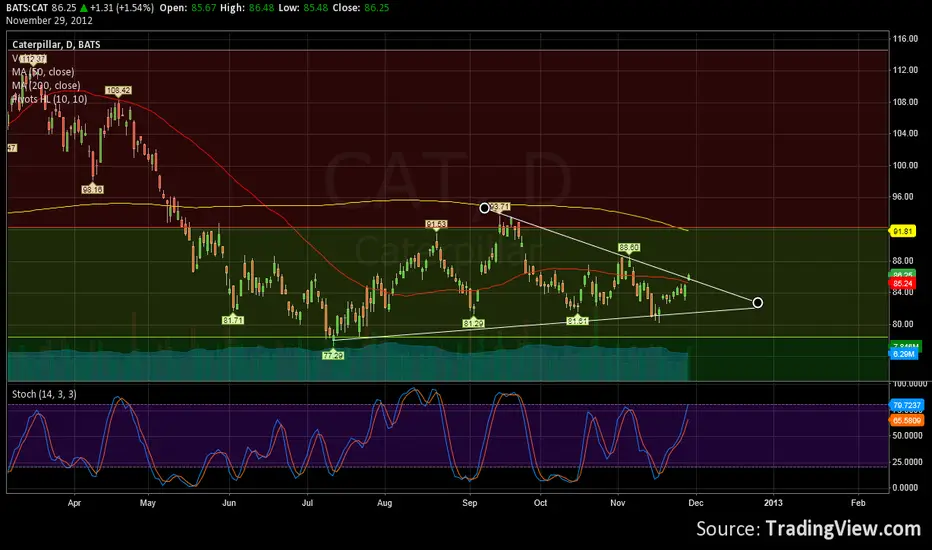This screenshot has height=550, width=932.
Task: Click the date November 29, 2012
Action: [49, 21]
